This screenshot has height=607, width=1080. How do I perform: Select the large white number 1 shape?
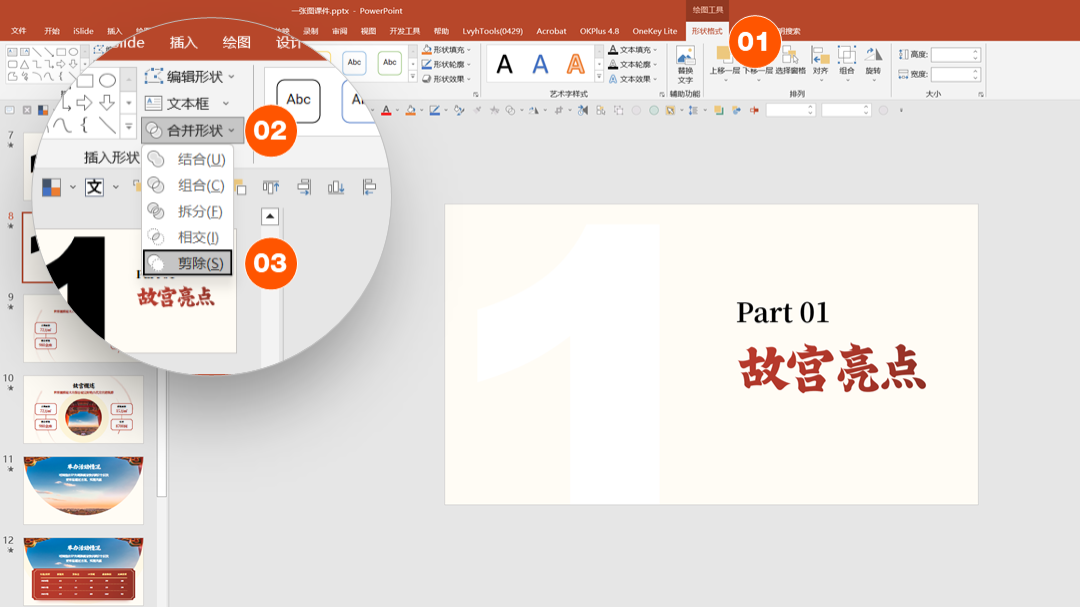(613, 365)
